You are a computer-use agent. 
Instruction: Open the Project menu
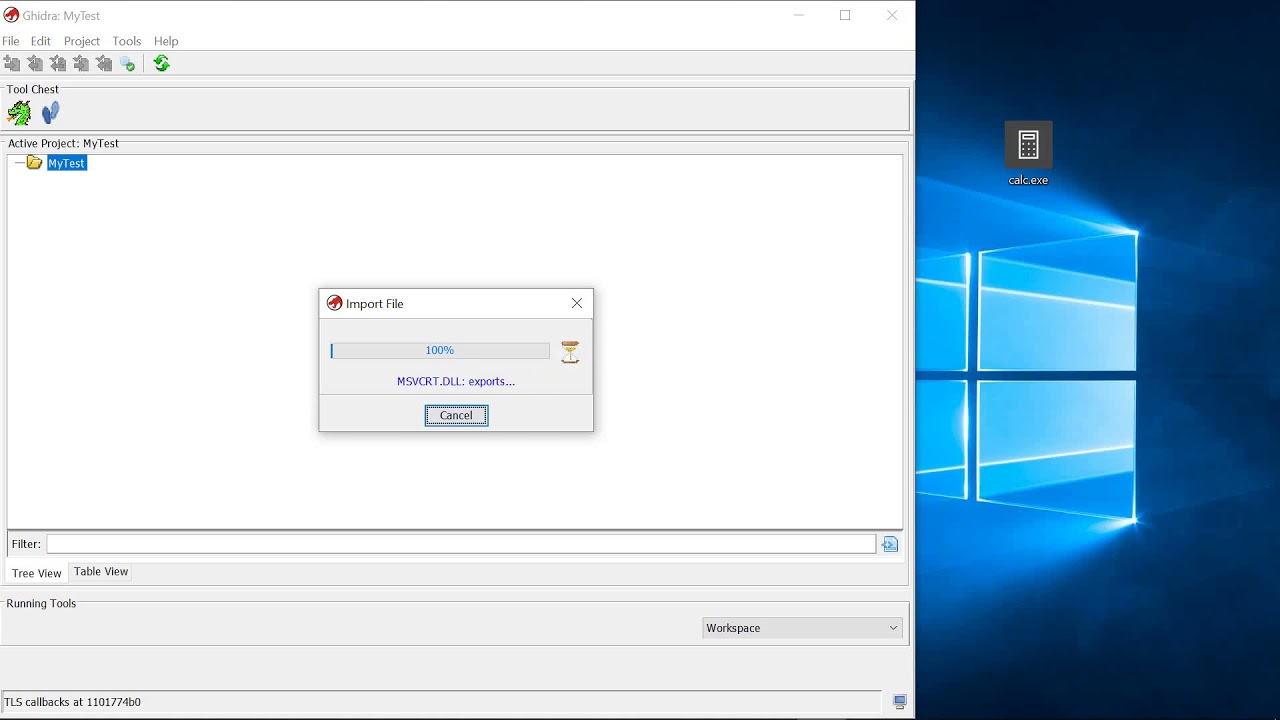tap(82, 41)
